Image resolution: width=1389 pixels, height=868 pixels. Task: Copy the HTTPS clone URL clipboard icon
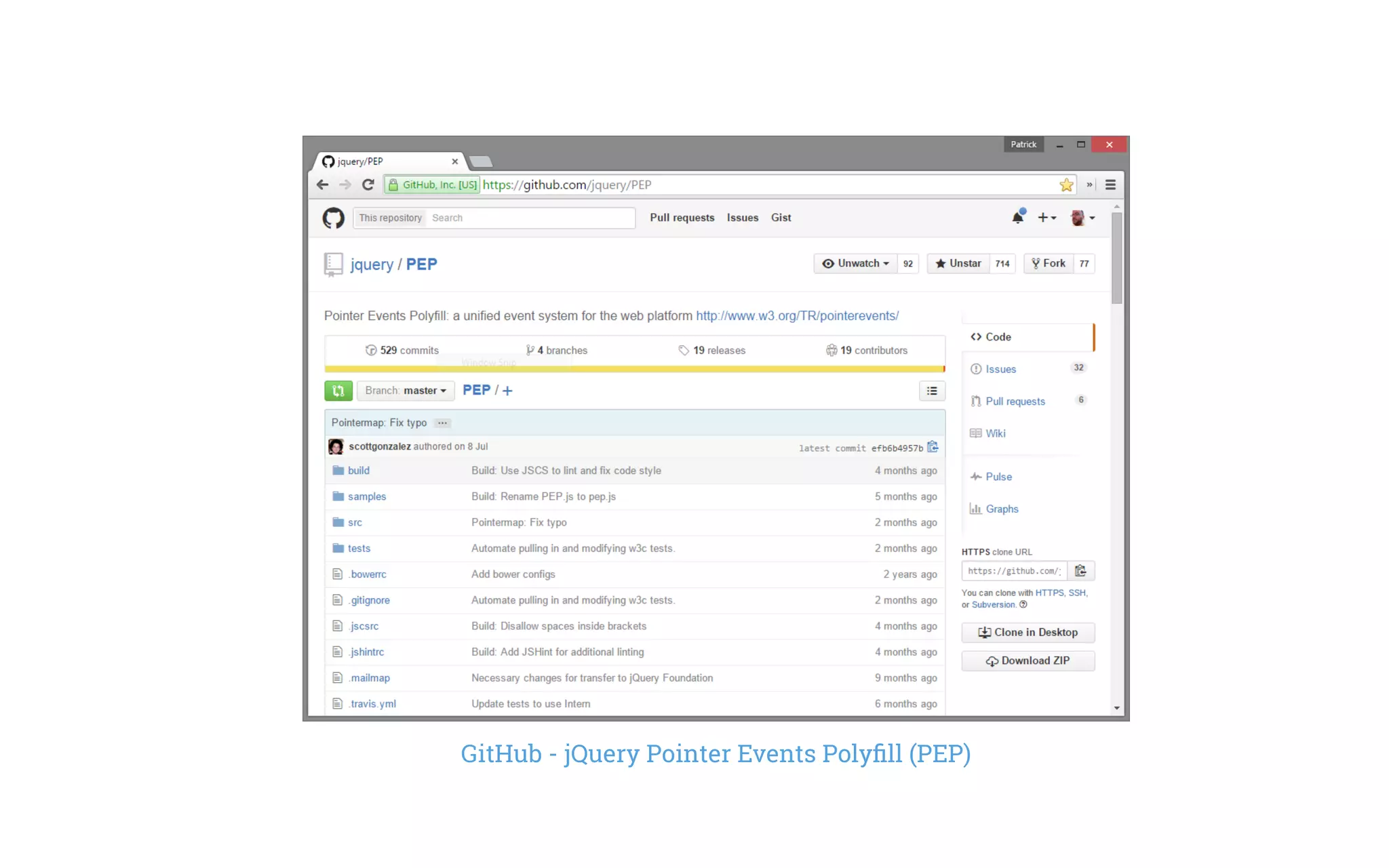(x=1080, y=571)
